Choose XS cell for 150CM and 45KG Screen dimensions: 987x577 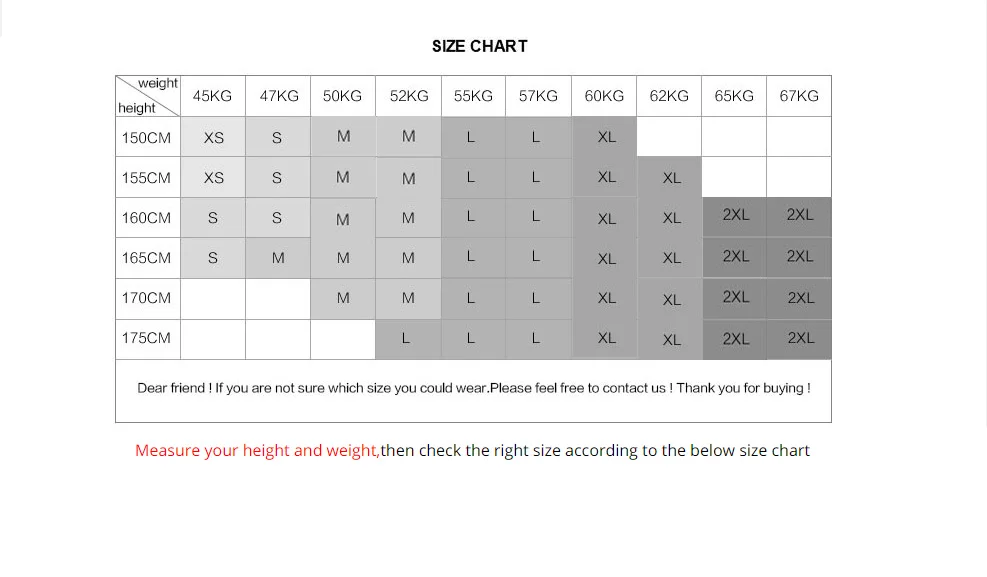point(213,138)
